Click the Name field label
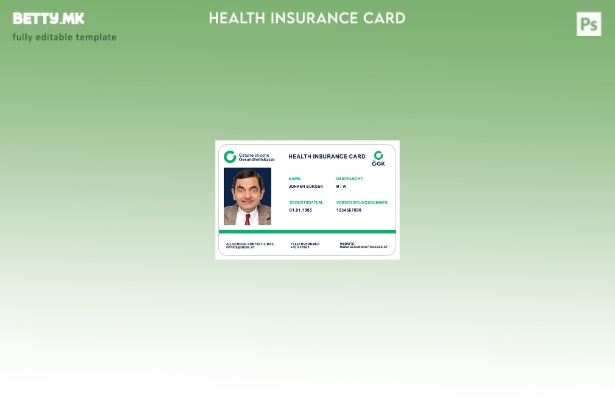This screenshot has width=615, height=400. (x=294, y=178)
